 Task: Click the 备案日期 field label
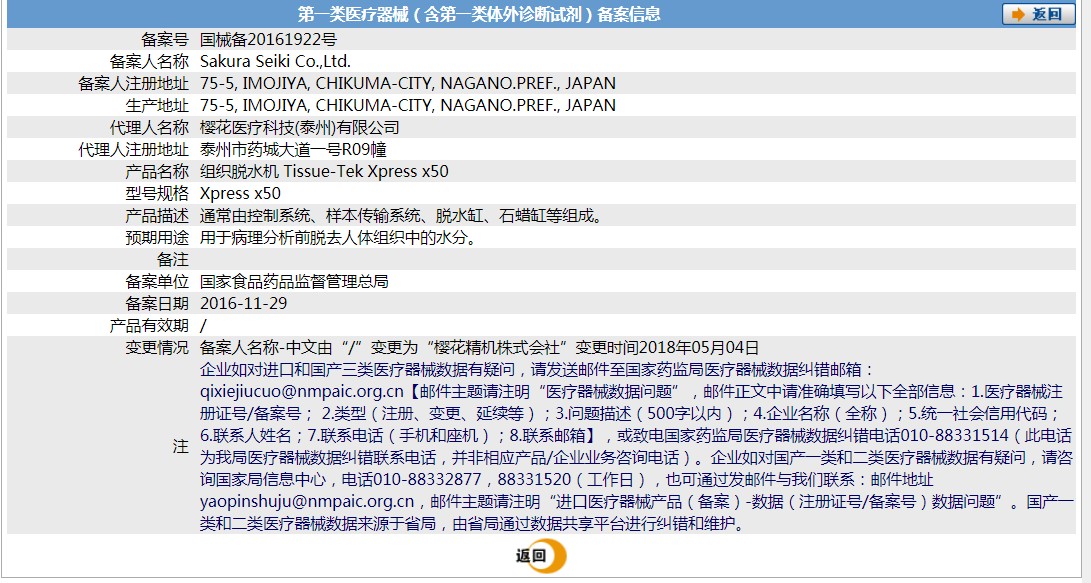(x=157, y=304)
